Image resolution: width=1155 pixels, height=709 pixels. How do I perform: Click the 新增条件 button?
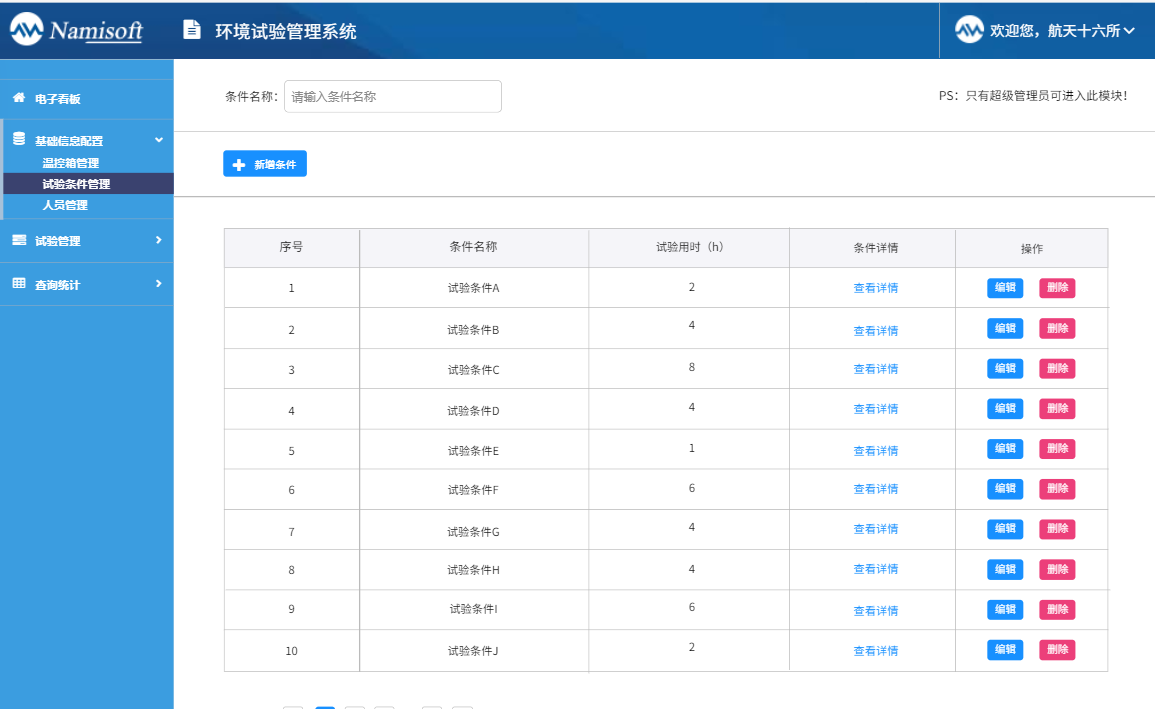tap(265, 164)
